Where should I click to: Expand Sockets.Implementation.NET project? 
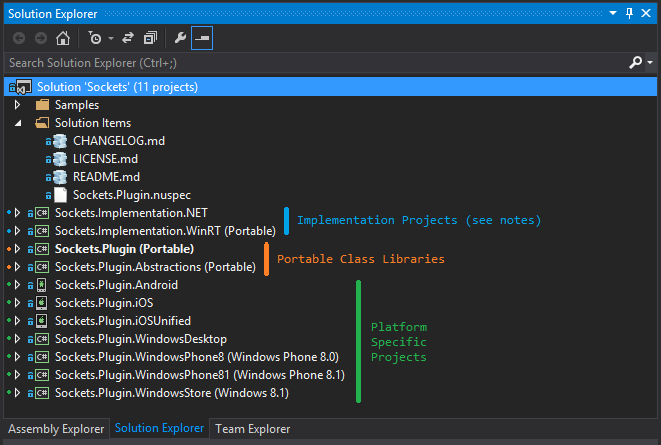coord(17,213)
